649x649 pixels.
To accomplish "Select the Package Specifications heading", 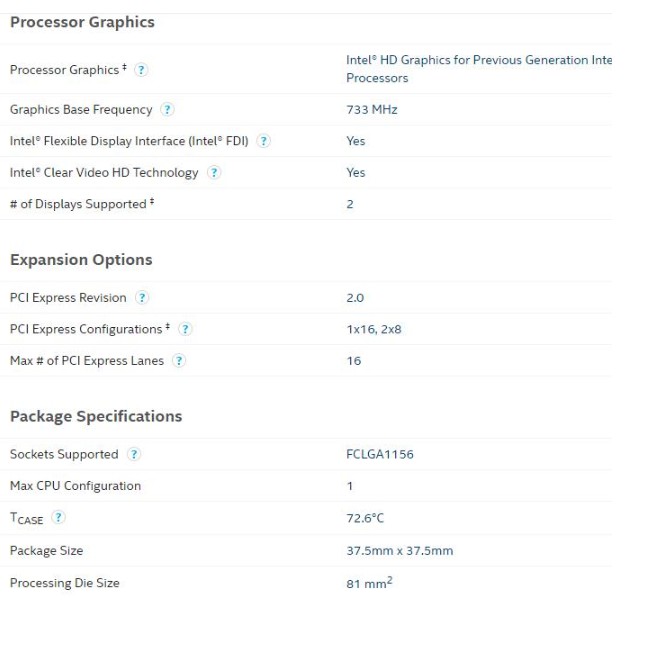I will point(96,417).
